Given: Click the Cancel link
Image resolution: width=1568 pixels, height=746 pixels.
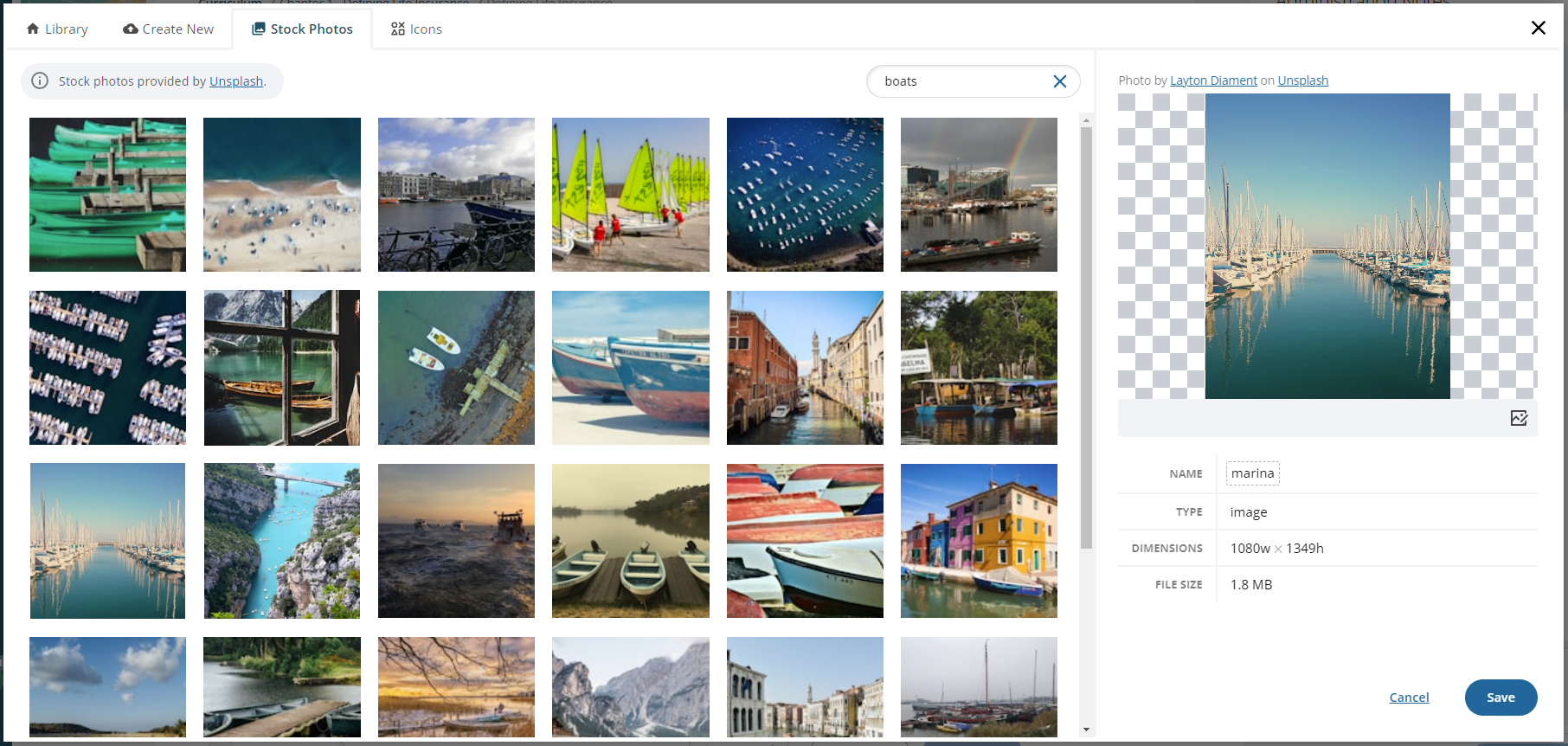Looking at the screenshot, I should click(x=1409, y=698).
